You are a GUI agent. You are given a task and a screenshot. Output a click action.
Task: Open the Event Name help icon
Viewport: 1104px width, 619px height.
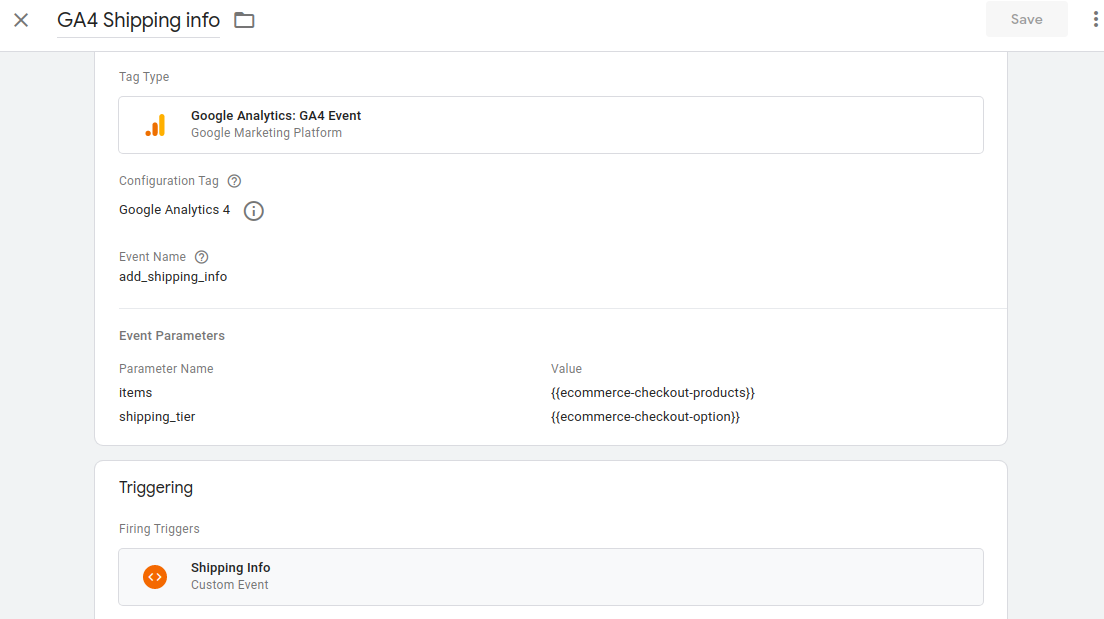201,257
